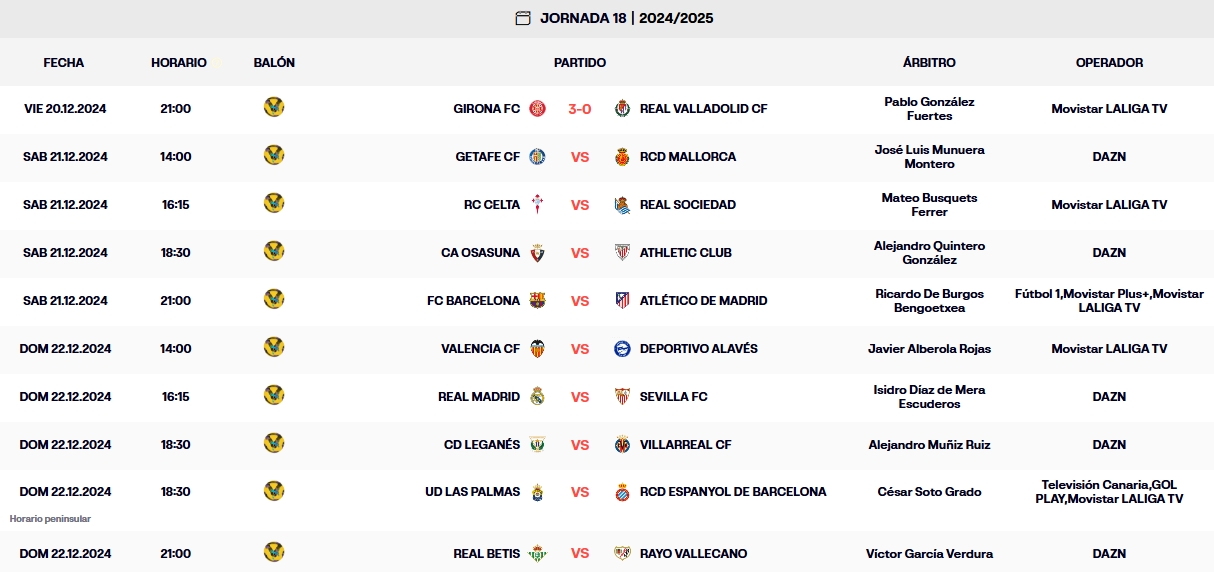Screen dimensions: 1214x572
Task: Click the Athletic Club crest
Action: coord(622,252)
